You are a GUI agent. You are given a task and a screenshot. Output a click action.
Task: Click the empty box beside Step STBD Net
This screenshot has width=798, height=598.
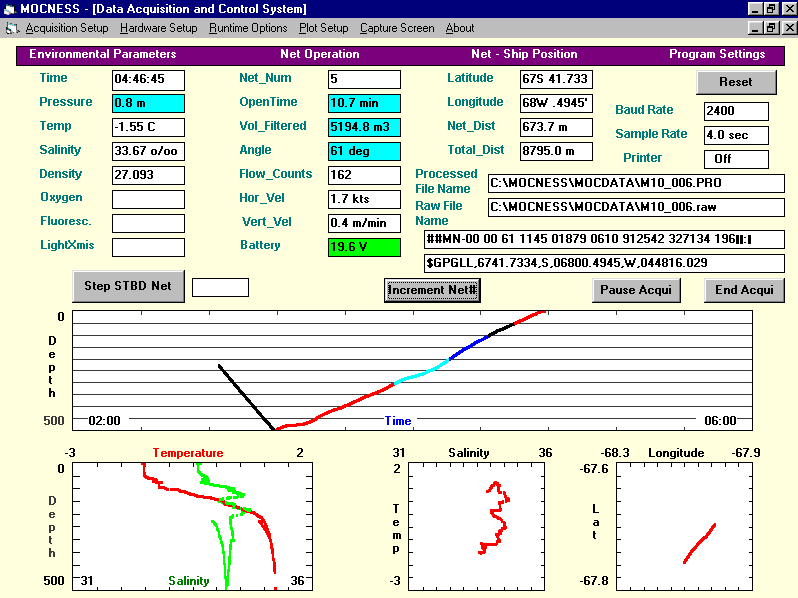[x=220, y=287]
